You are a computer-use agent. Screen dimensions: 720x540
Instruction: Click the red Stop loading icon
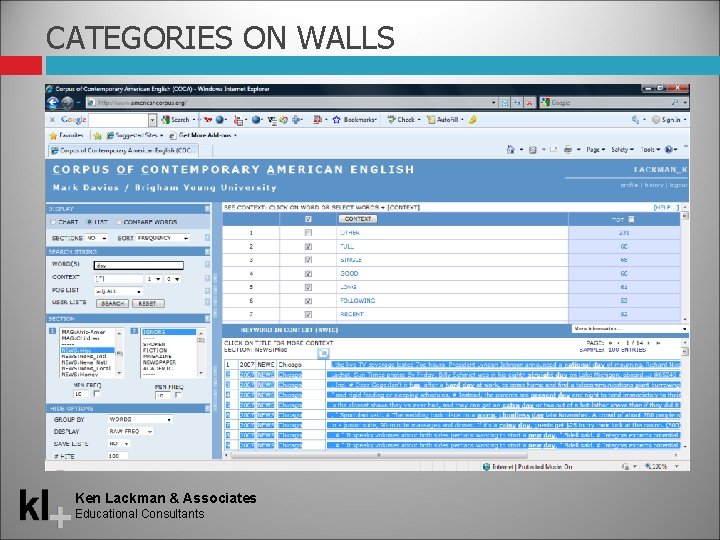point(529,102)
